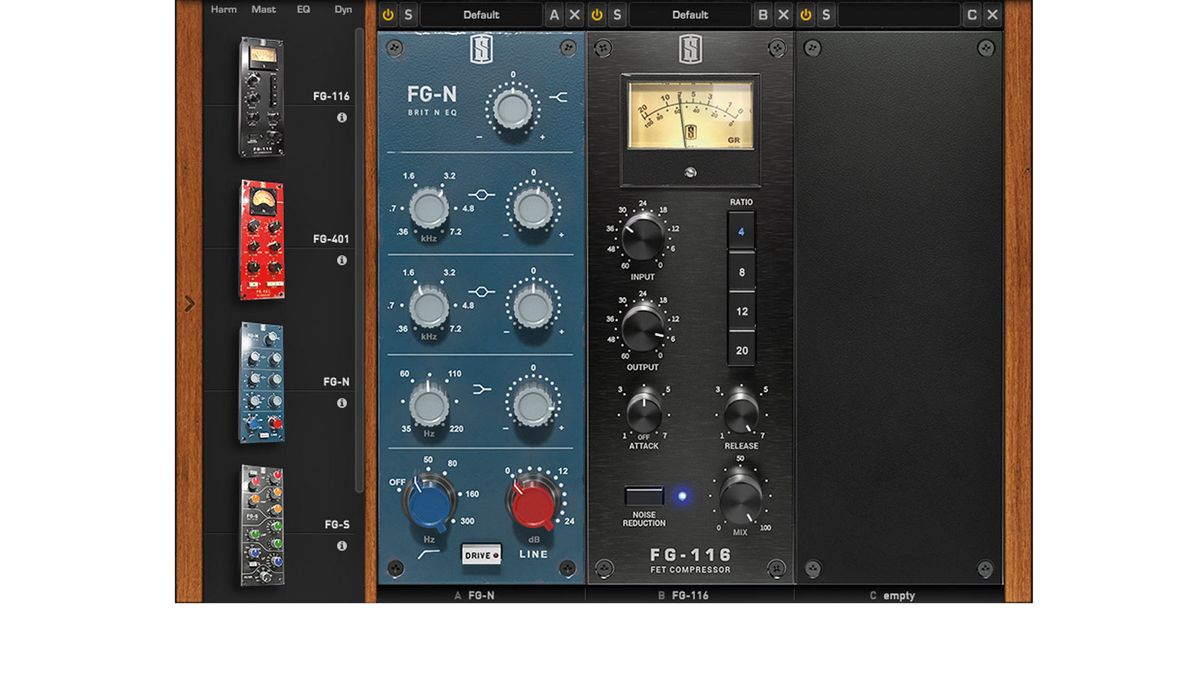Power off slot A with the power switch
The image size is (1200, 675).
click(388, 14)
